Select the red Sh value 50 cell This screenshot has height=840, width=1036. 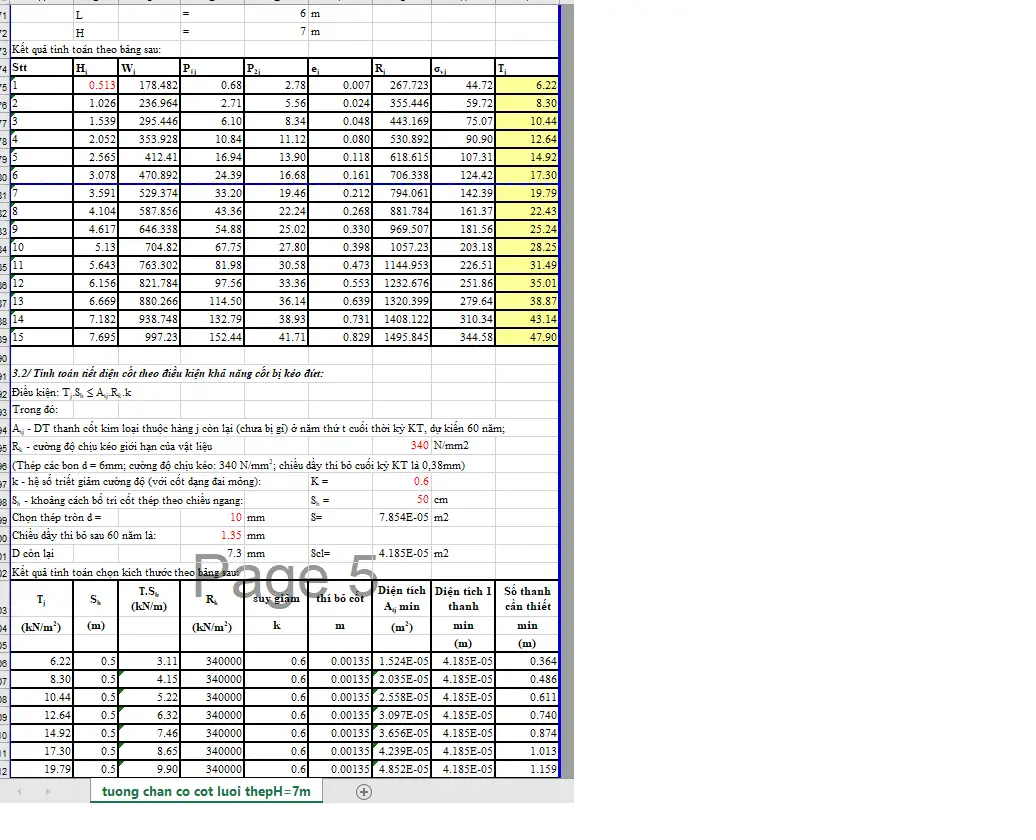point(402,499)
